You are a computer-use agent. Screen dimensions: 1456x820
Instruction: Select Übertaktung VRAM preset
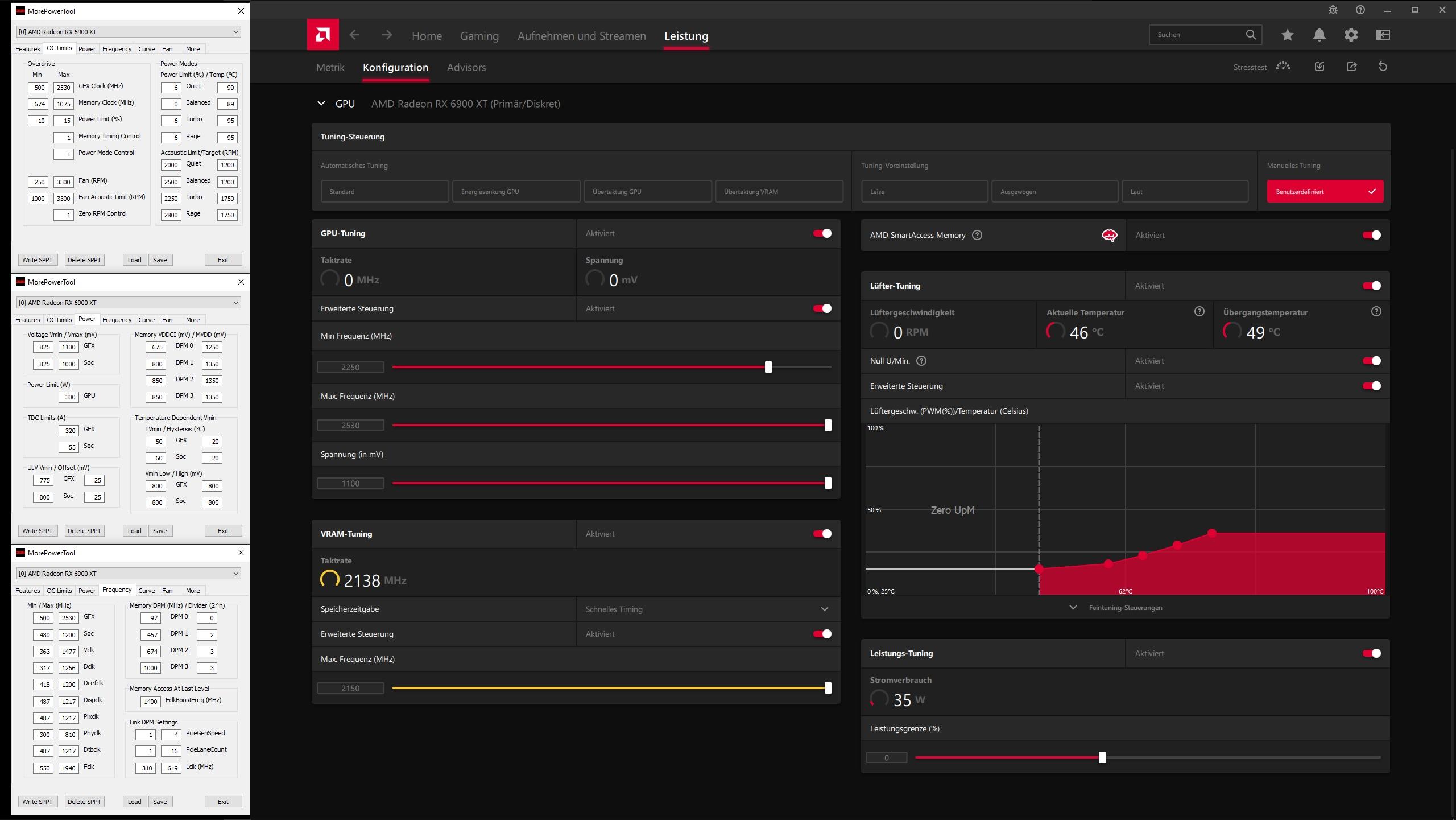779,192
